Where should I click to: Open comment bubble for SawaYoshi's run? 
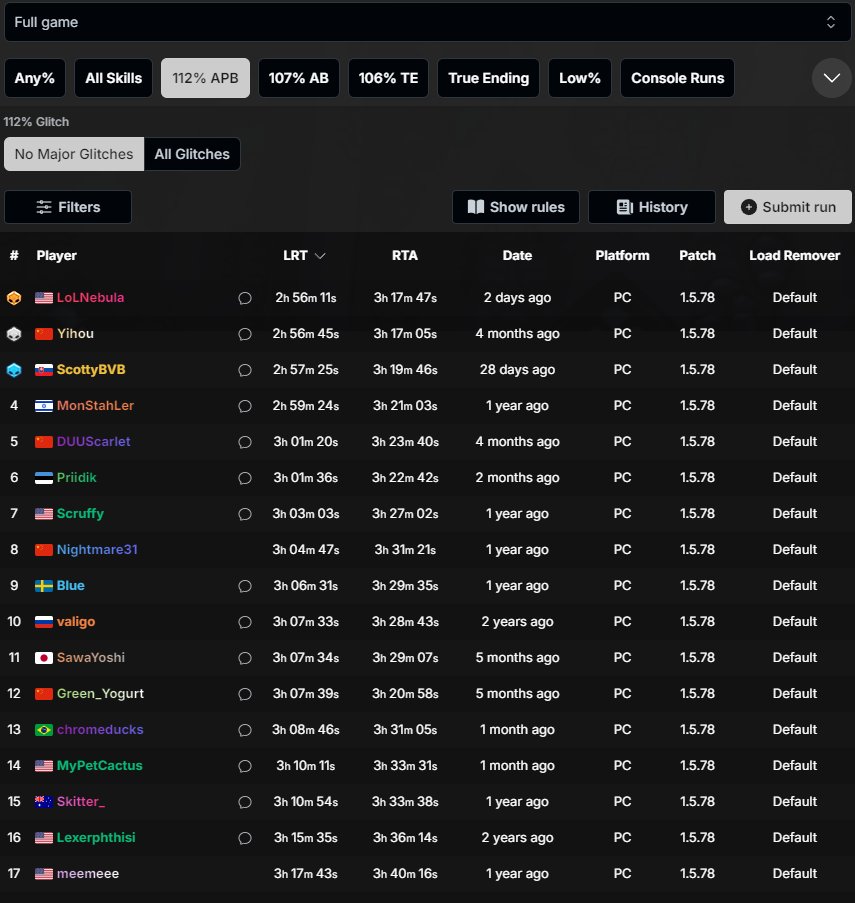point(245,658)
